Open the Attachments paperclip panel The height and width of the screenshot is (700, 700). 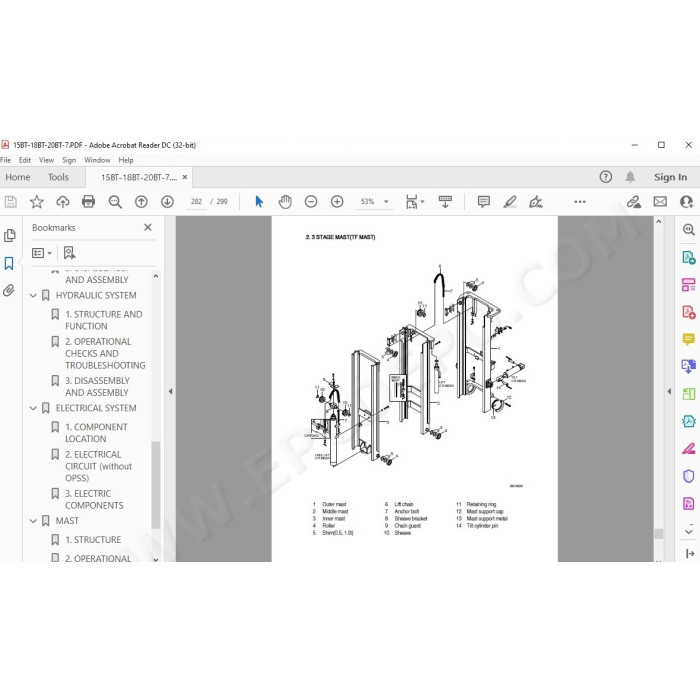pyautogui.click(x=9, y=291)
